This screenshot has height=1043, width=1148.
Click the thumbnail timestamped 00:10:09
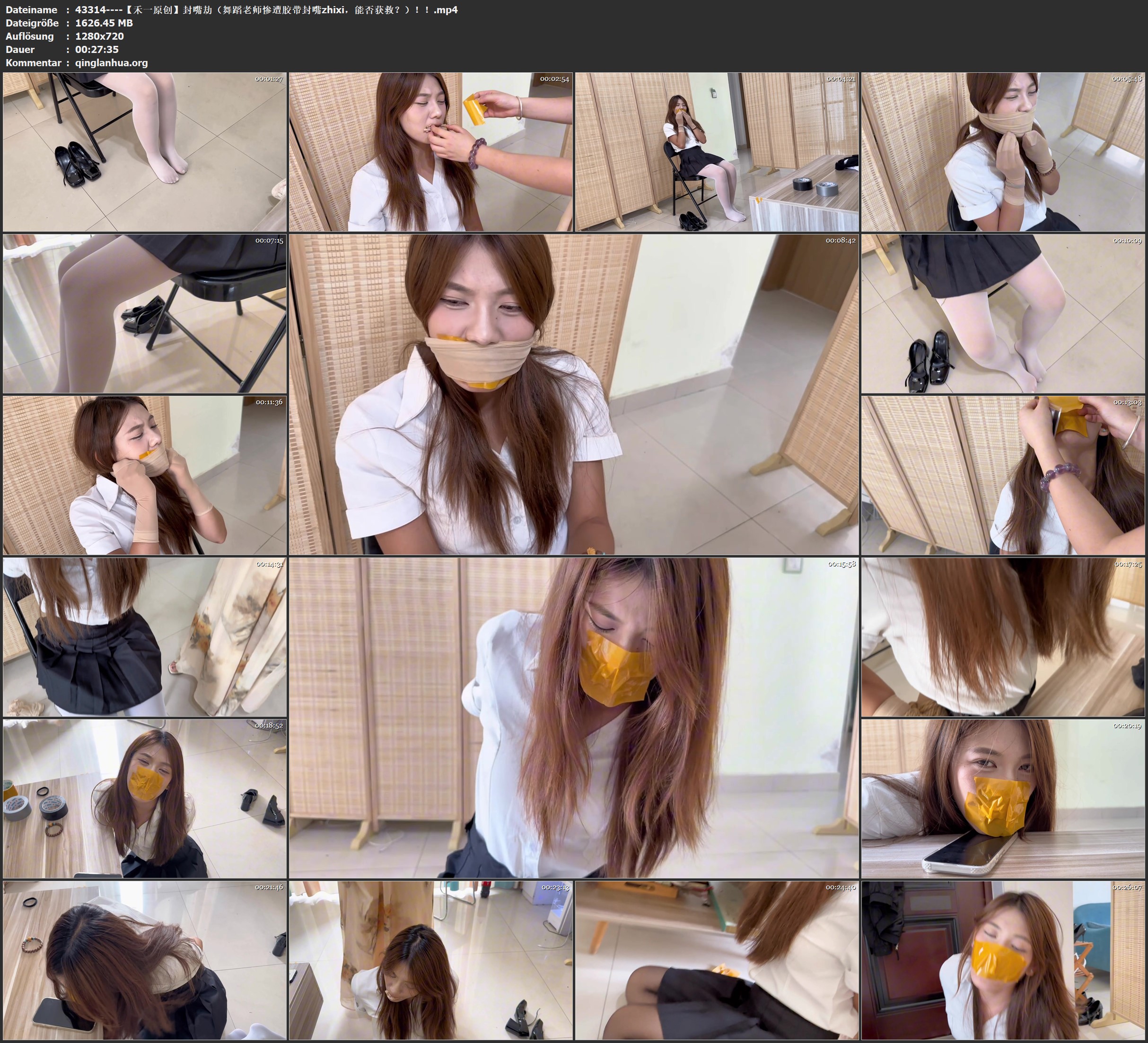[x=1003, y=313]
